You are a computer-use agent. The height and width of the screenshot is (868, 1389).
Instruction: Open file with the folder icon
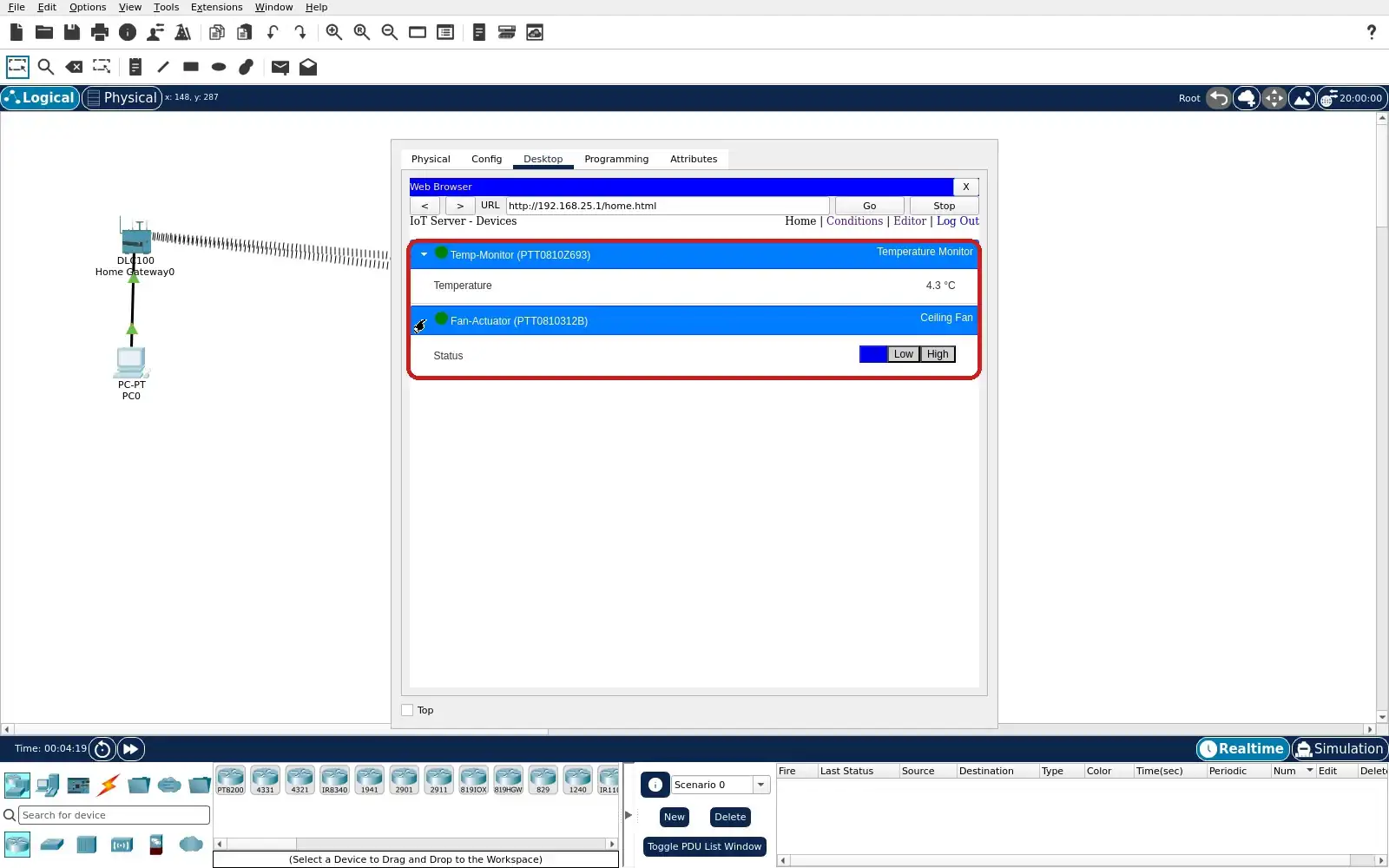(44, 32)
